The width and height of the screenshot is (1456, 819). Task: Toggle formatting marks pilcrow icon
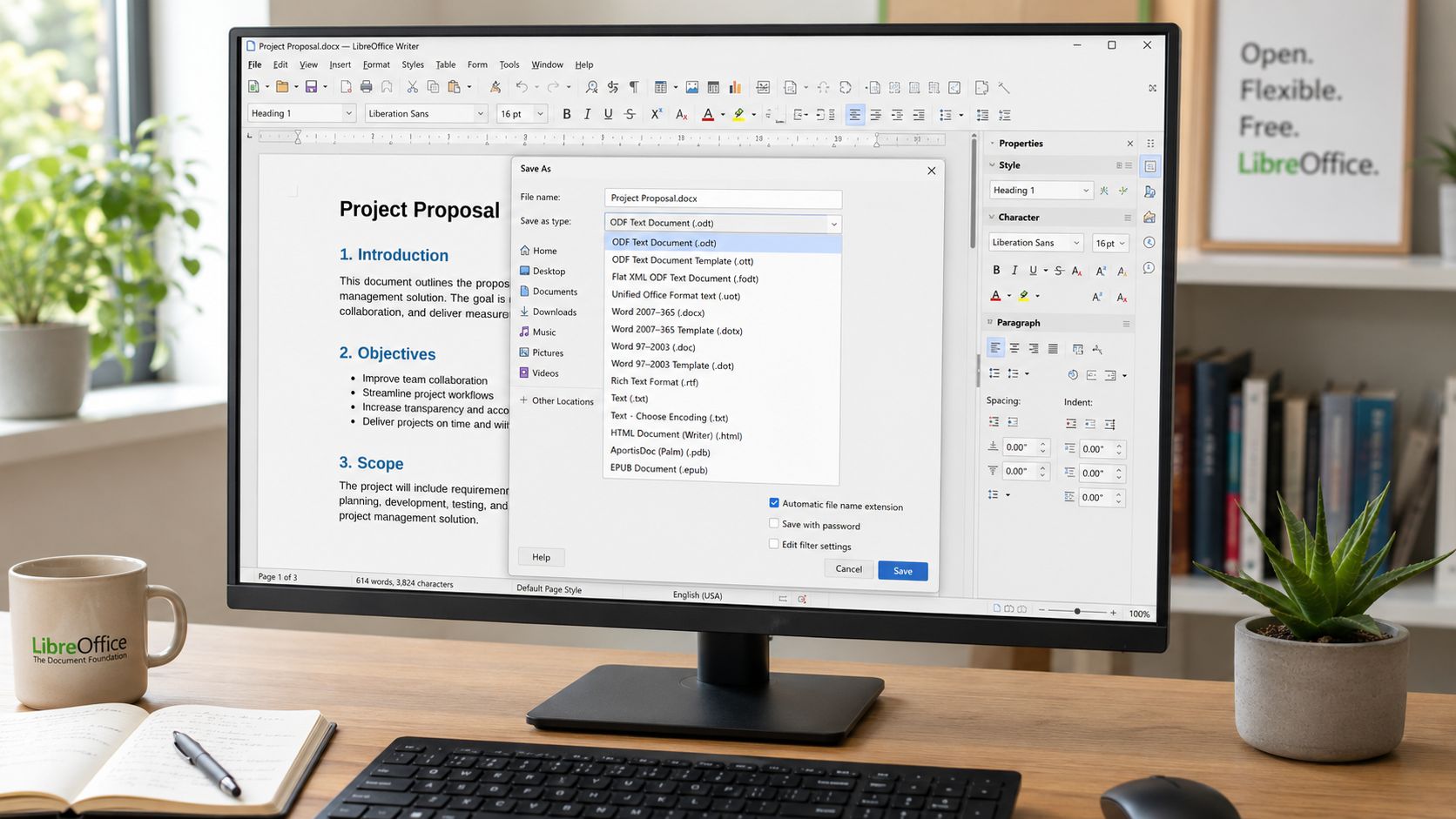(x=634, y=87)
